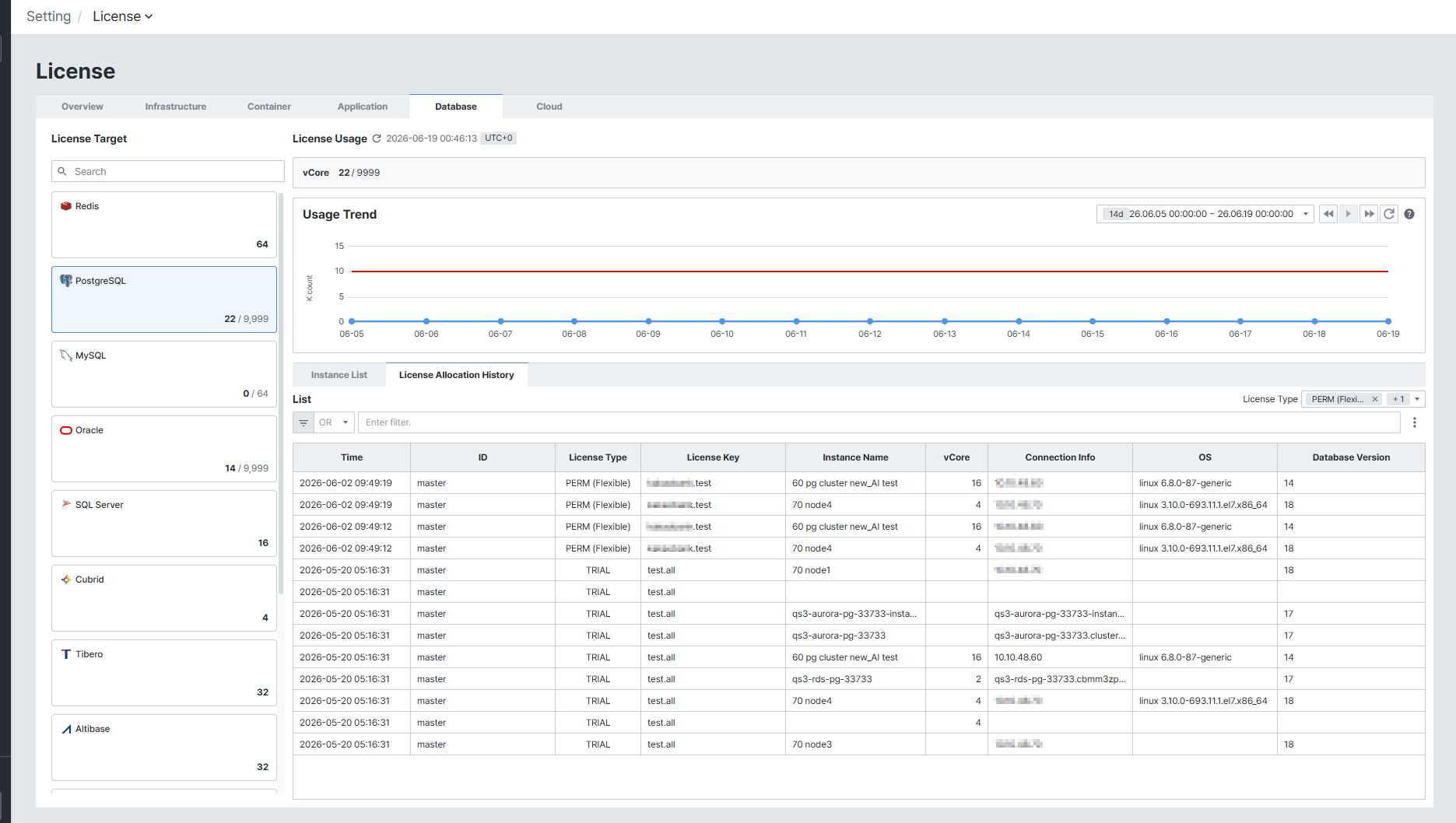Image resolution: width=1456 pixels, height=823 pixels.
Task: Click the License Target search field
Action: pos(168,171)
